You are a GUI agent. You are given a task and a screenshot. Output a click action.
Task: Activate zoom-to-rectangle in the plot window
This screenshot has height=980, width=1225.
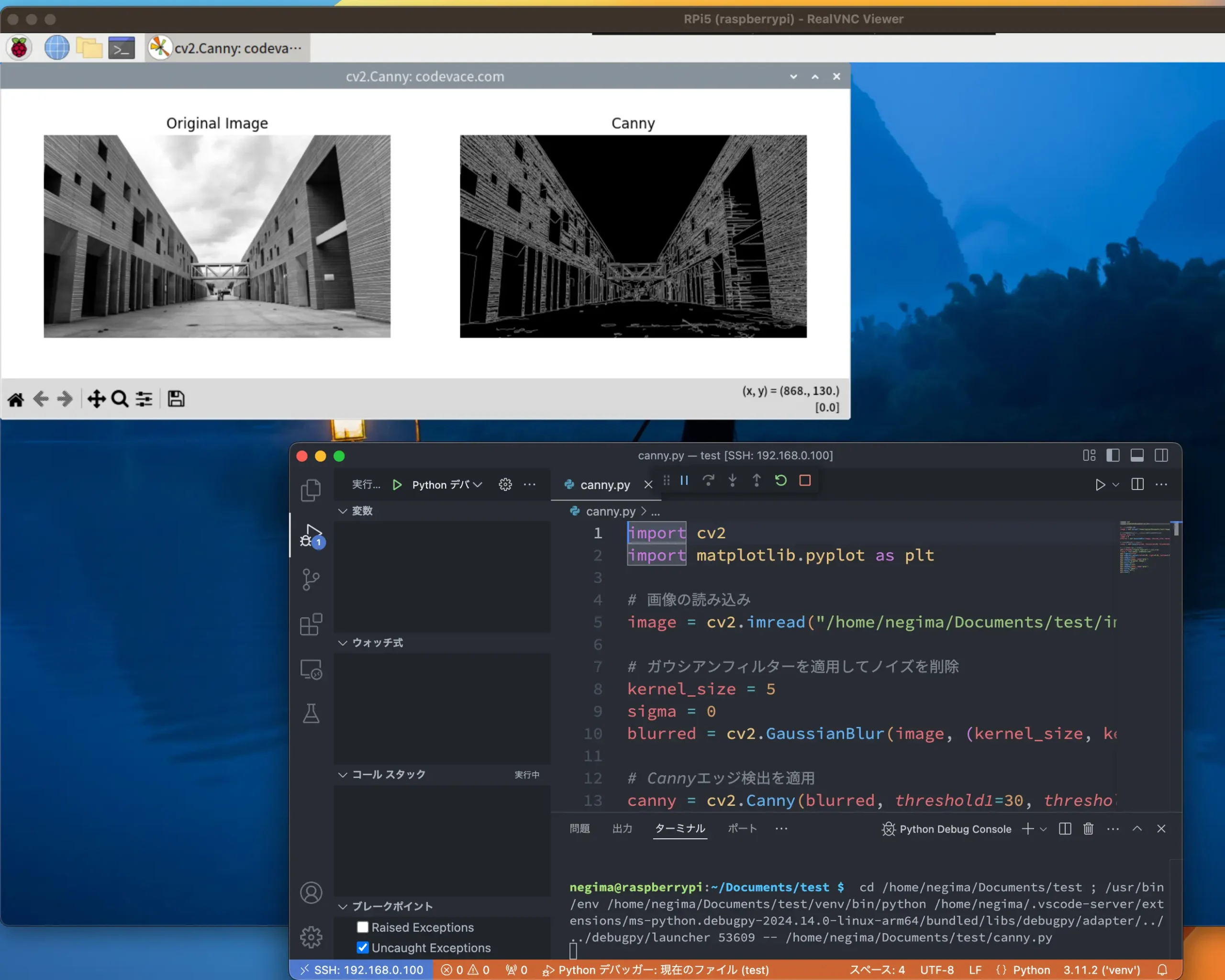coord(119,399)
